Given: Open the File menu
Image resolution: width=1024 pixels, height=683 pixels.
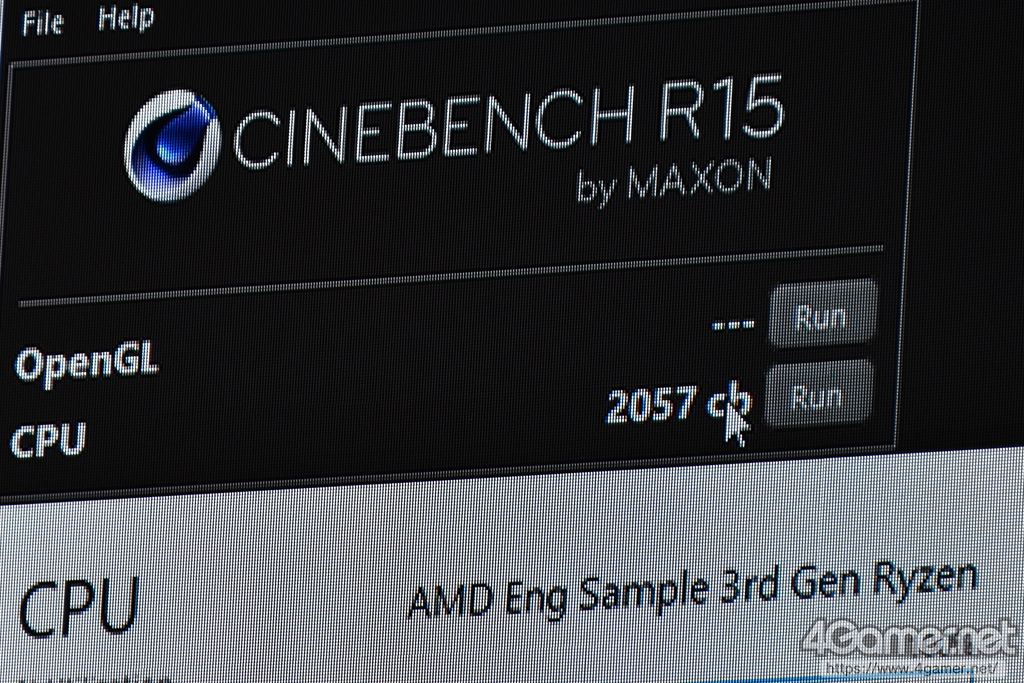Looking at the screenshot, I should pyautogui.click(x=42, y=23).
